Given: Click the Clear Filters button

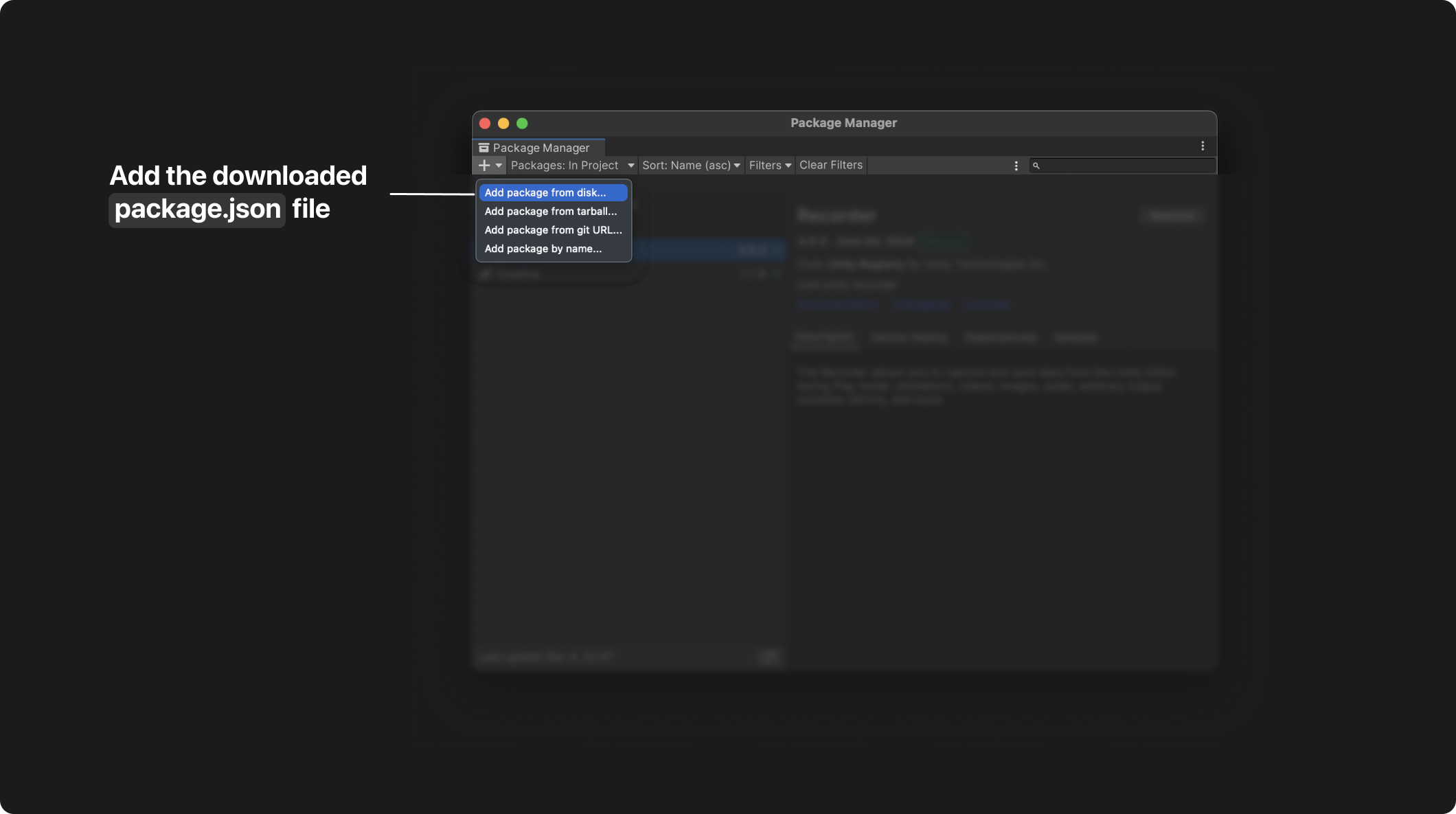Looking at the screenshot, I should (831, 166).
